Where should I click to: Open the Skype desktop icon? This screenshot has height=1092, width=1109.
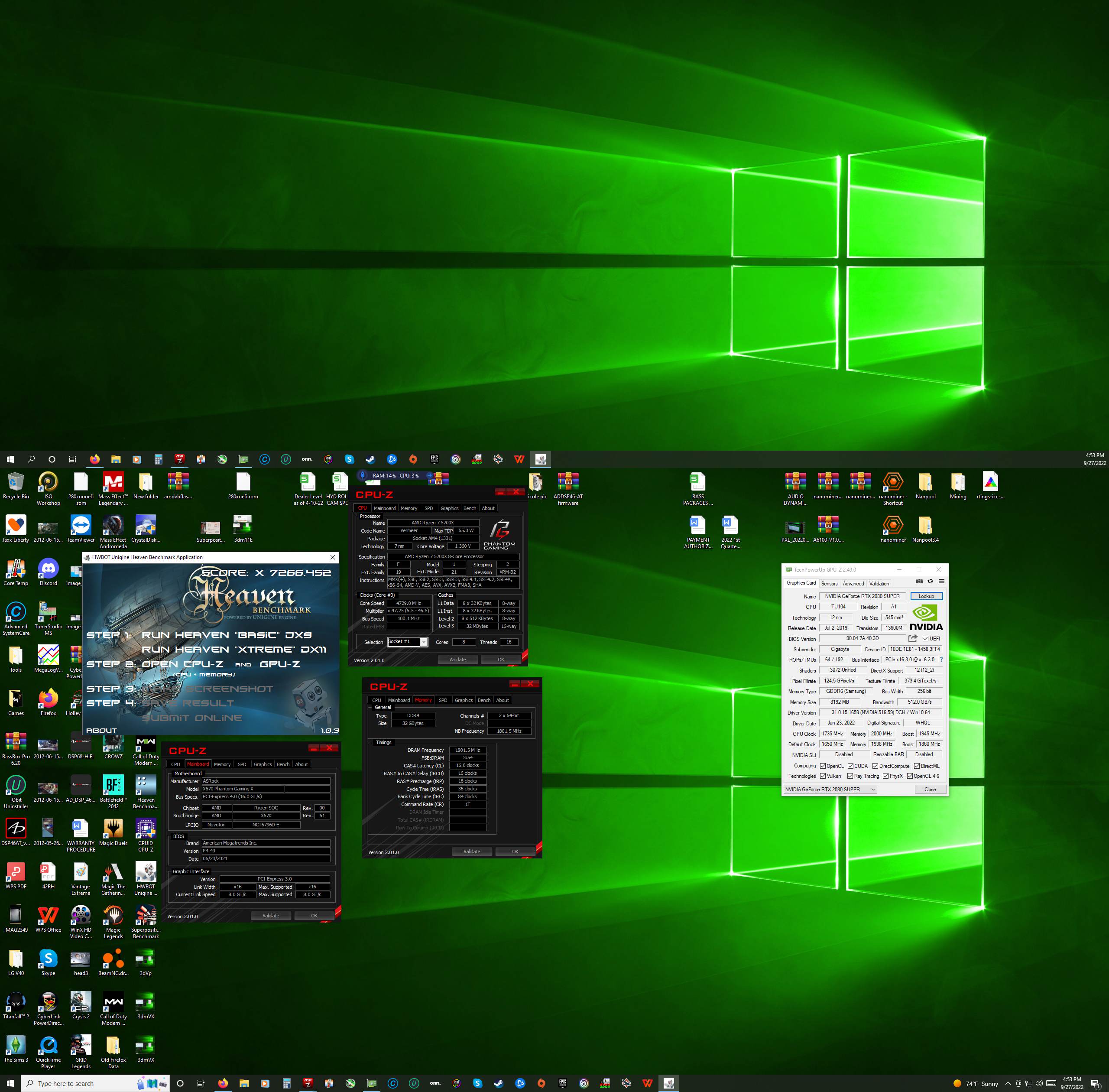pos(48,962)
